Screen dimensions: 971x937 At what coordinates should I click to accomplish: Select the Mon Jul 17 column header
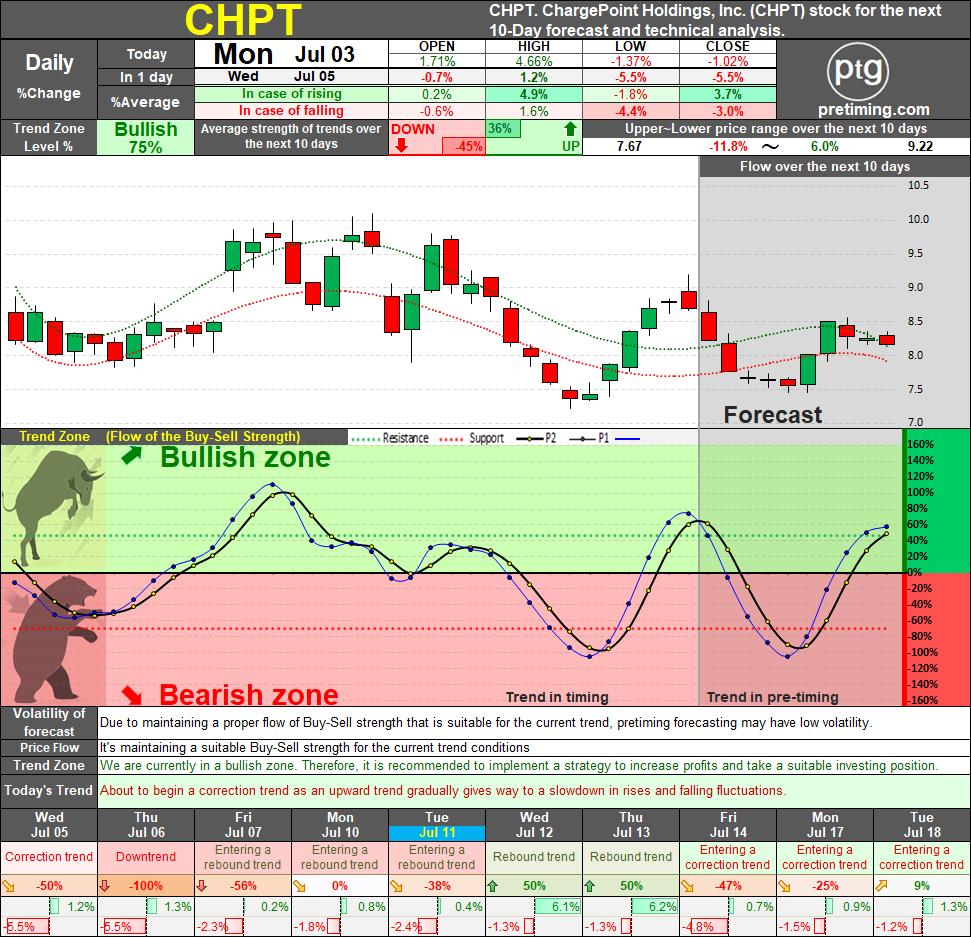point(825,825)
